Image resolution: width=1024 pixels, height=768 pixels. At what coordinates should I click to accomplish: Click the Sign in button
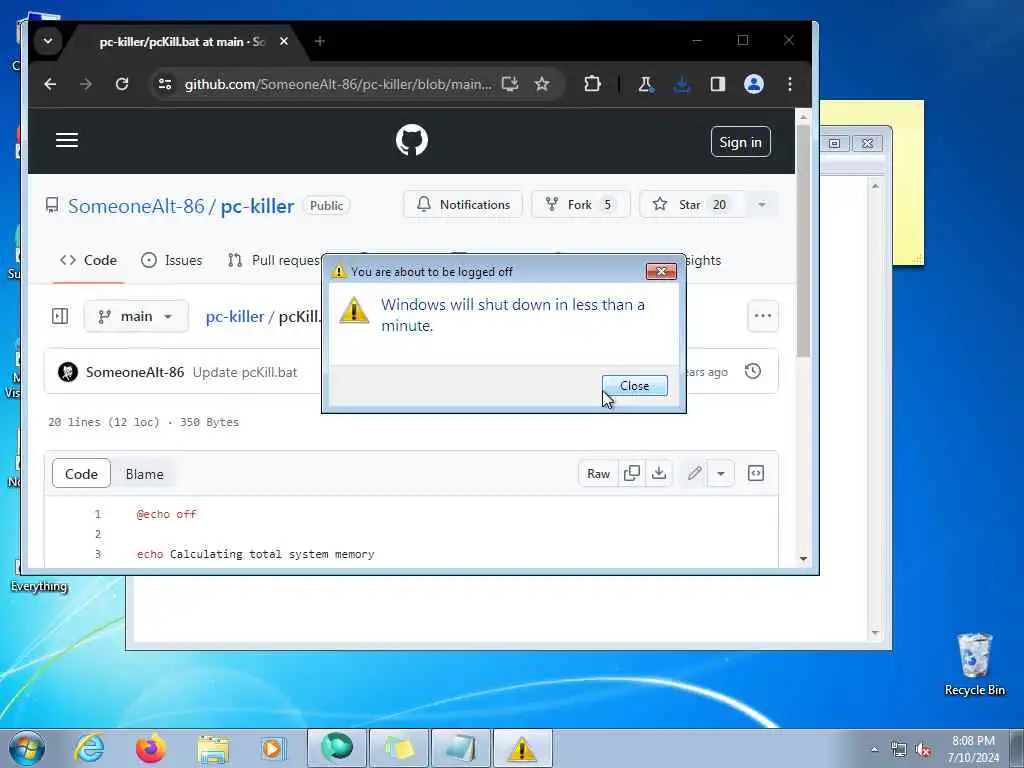coord(741,142)
